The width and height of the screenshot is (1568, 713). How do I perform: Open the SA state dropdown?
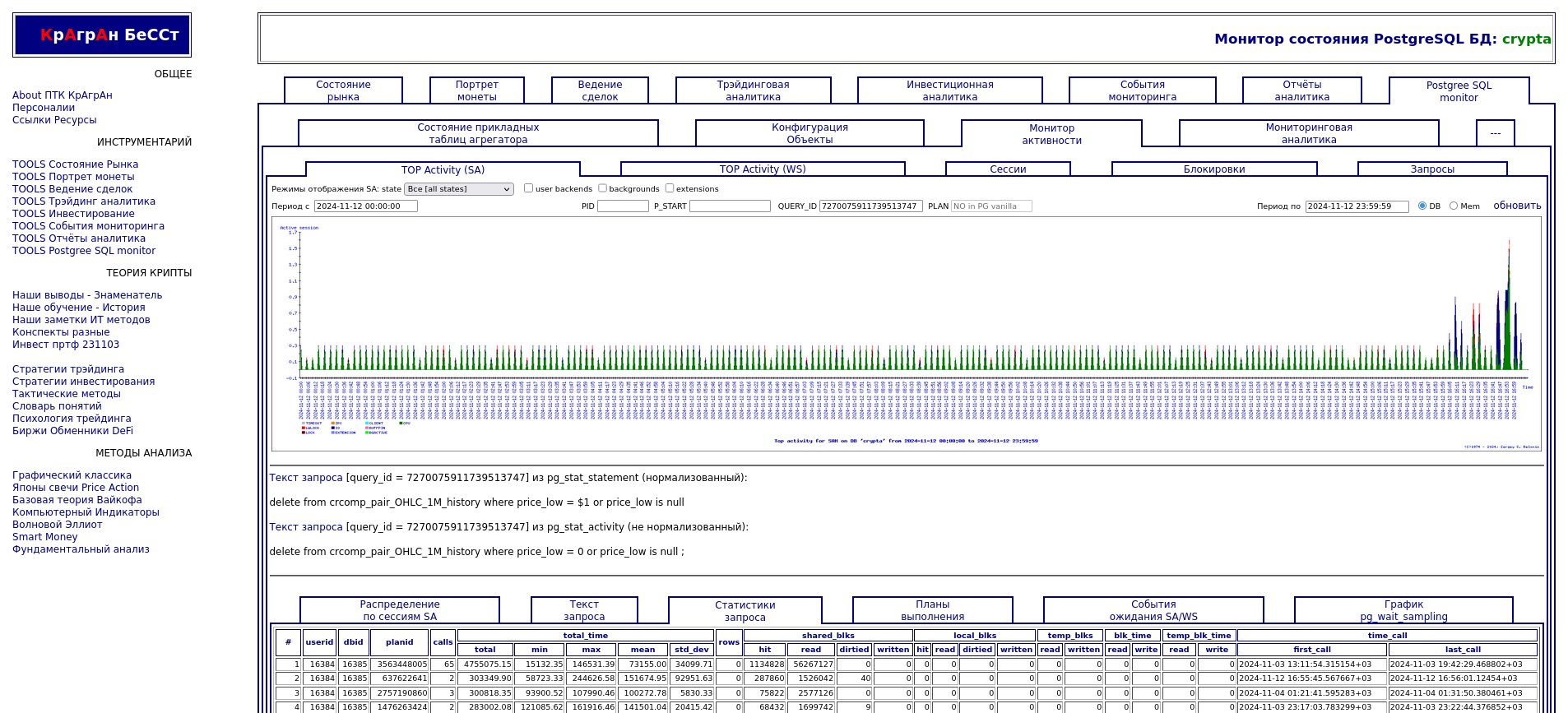458,189
